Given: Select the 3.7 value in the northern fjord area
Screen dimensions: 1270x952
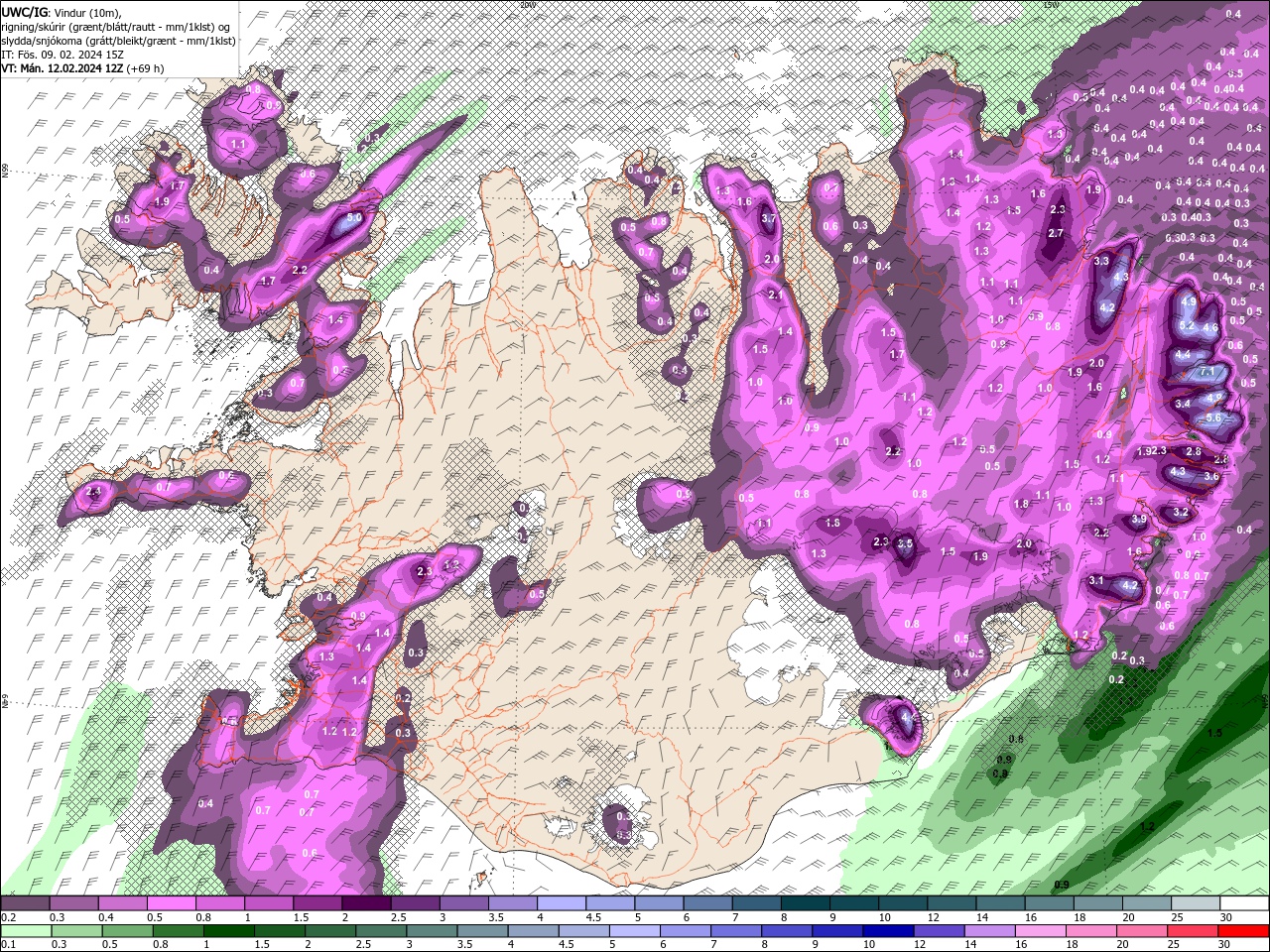Looking at the screenshot, I should (x=768, y=219).
